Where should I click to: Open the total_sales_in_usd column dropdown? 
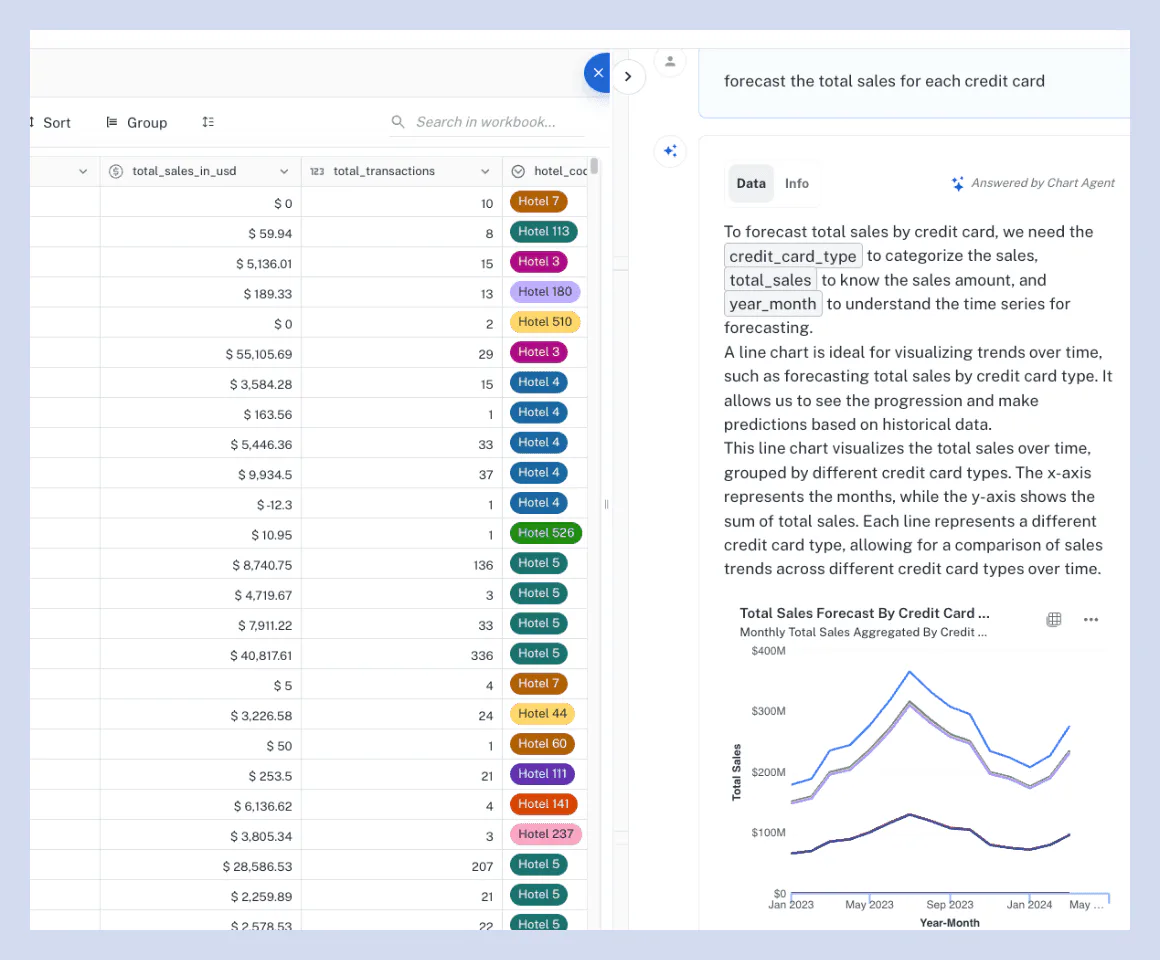tap(284, 172)
